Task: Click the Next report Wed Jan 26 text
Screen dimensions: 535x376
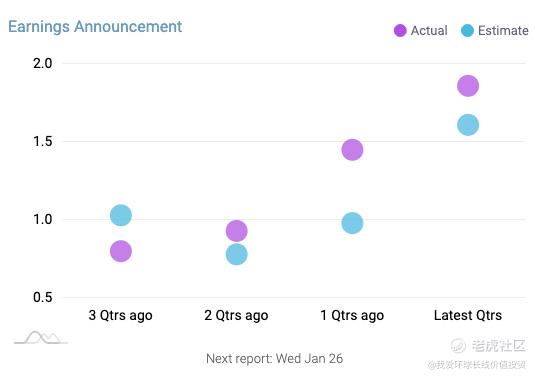Action: point(274,359)
